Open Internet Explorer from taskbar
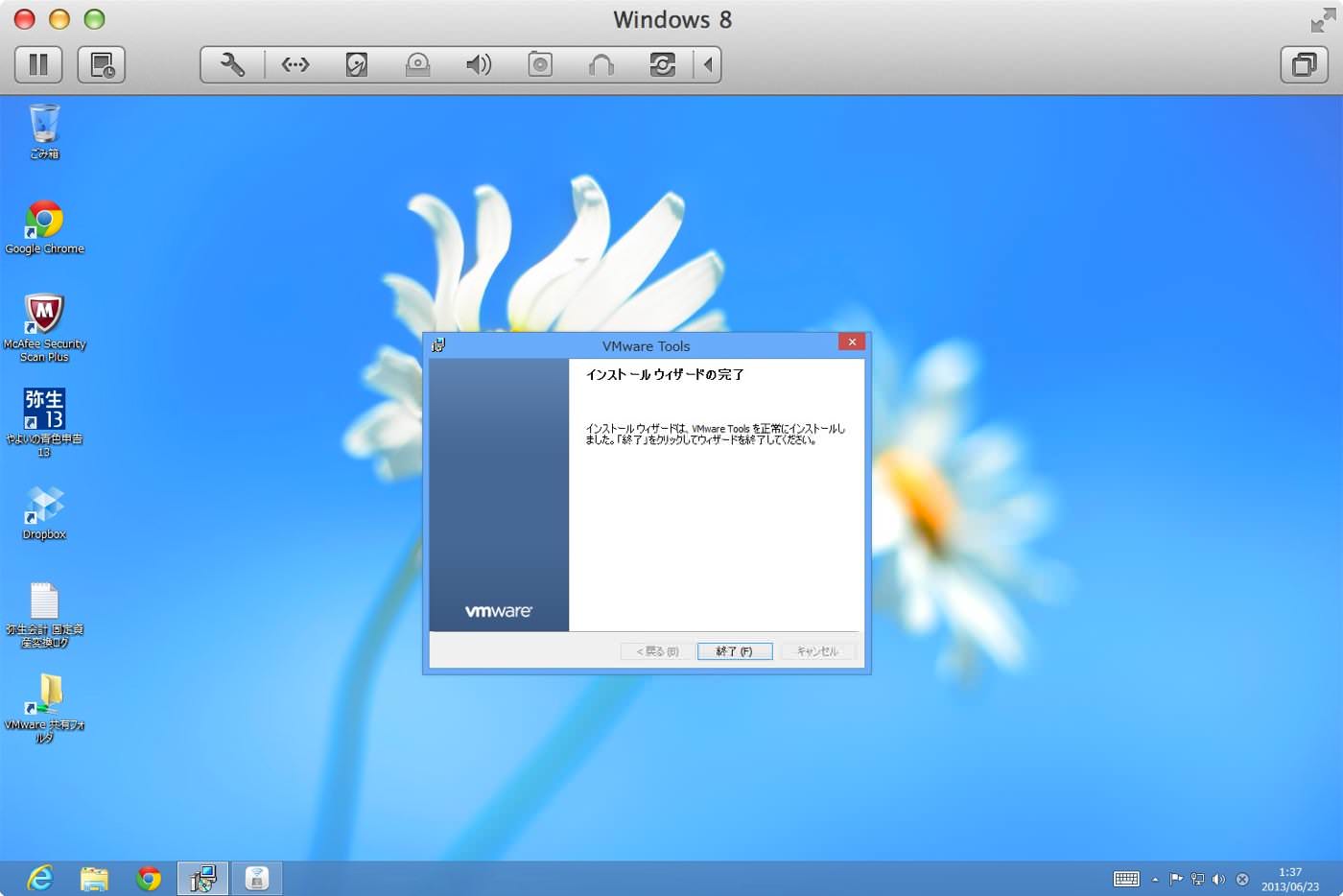The height and width of the screenshot is (896, 1343). pyautogui.click(x=40, y=878)
